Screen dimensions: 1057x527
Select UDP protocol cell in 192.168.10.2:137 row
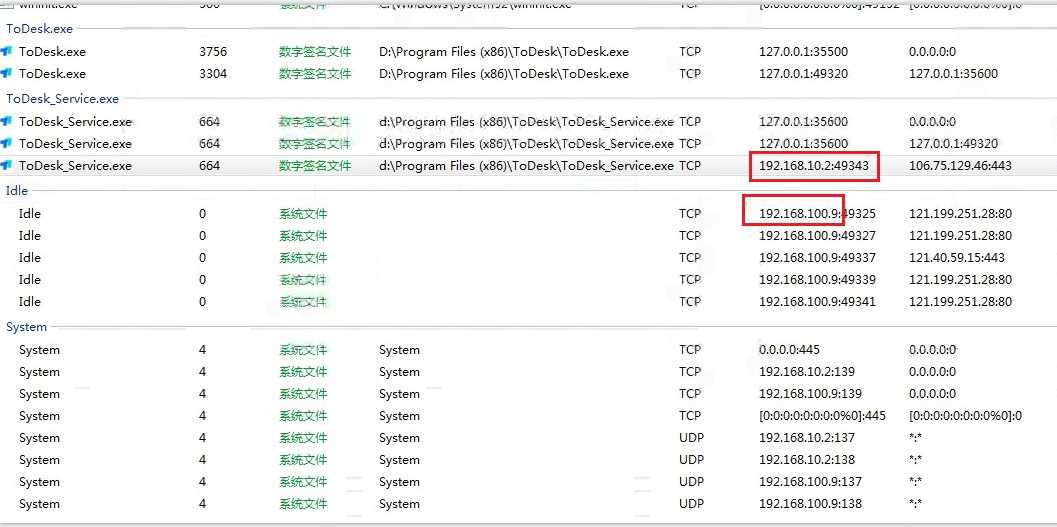click(x=691, y=437)
